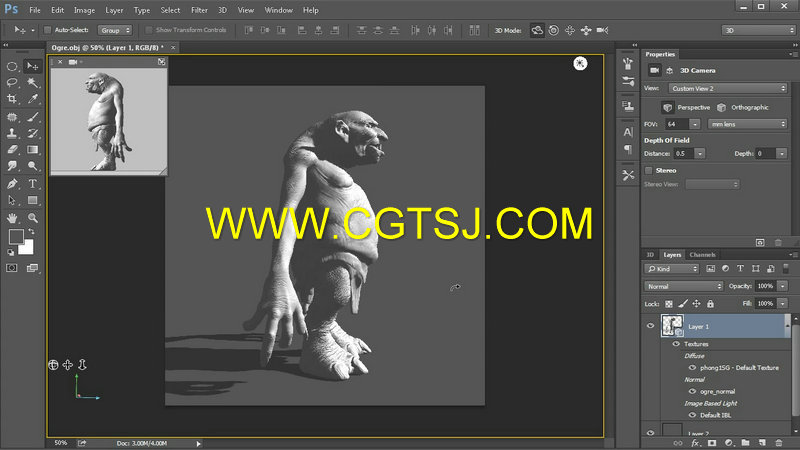Open the Image menu

[84, 10]
